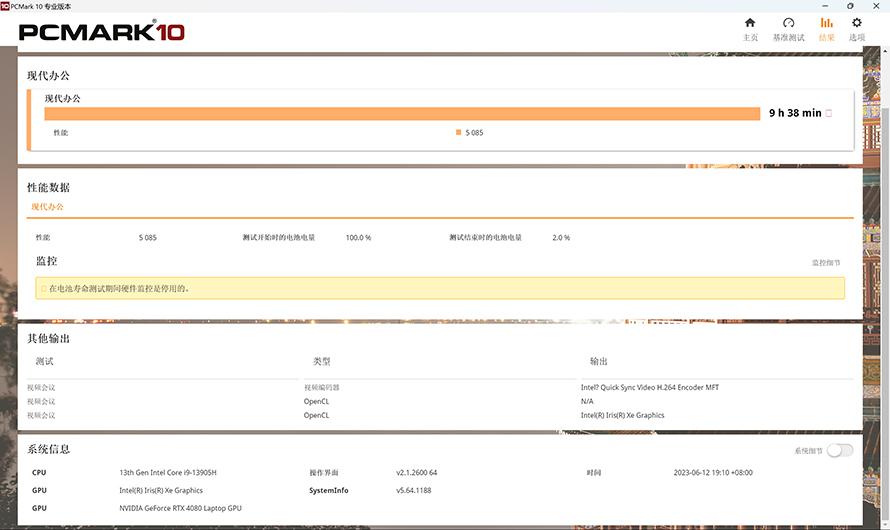Viewport: 890px width, 530px height.
Task: Click the 测试 column header
Action: tap(44, 361)
